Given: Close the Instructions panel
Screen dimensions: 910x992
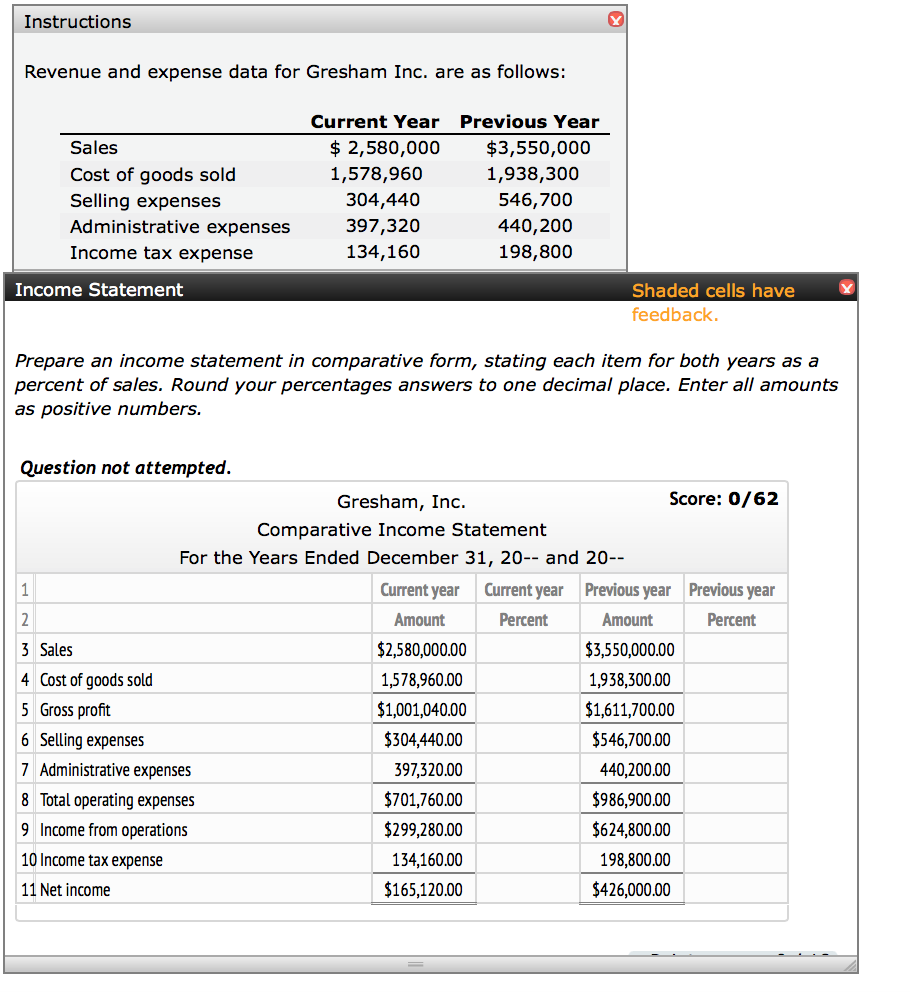Looking at the screenshot, I should pos(617,19).
